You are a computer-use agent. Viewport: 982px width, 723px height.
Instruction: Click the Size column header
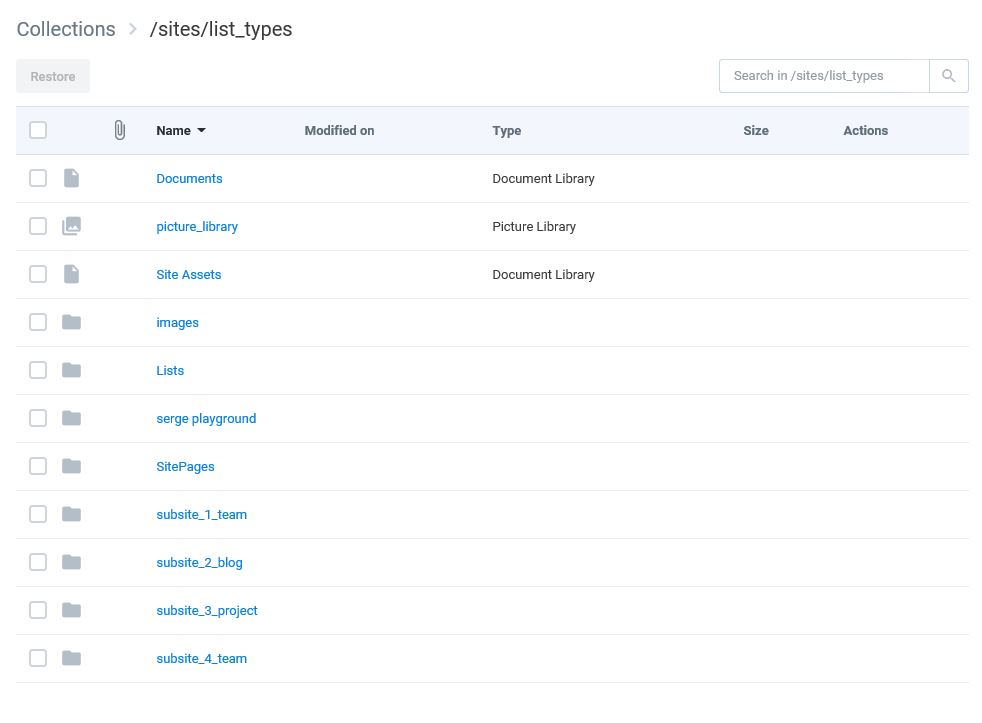pos(756,130)
